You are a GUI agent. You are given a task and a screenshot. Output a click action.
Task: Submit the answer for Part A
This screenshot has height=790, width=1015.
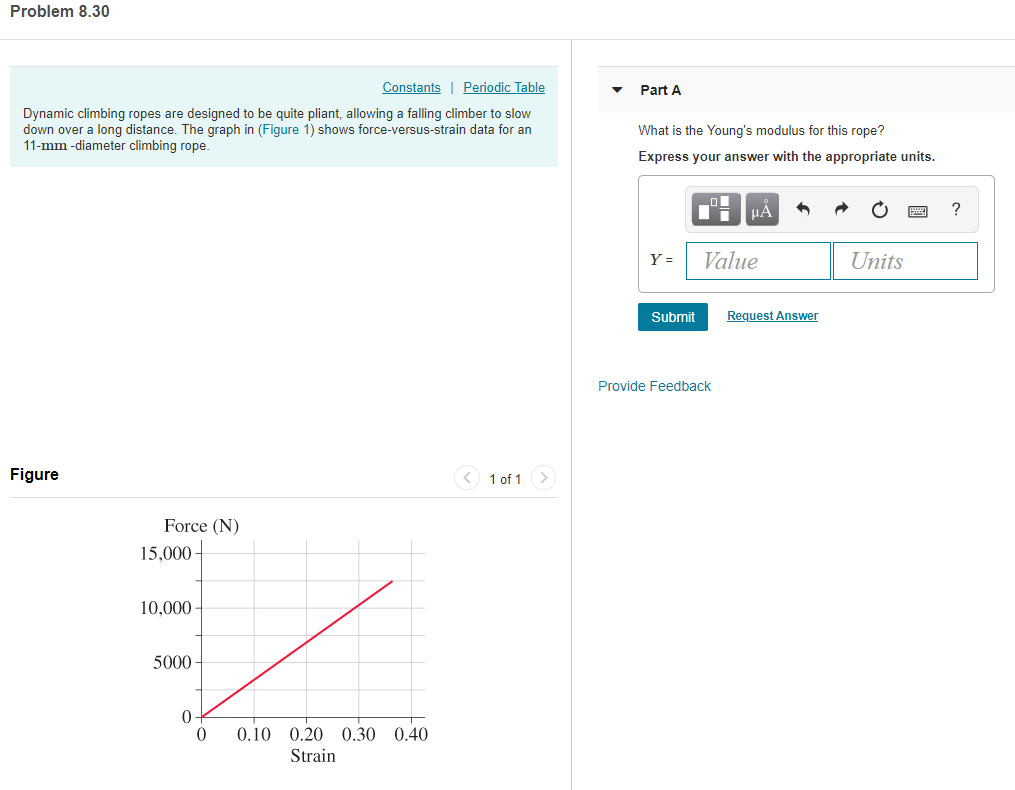point(672,316)
